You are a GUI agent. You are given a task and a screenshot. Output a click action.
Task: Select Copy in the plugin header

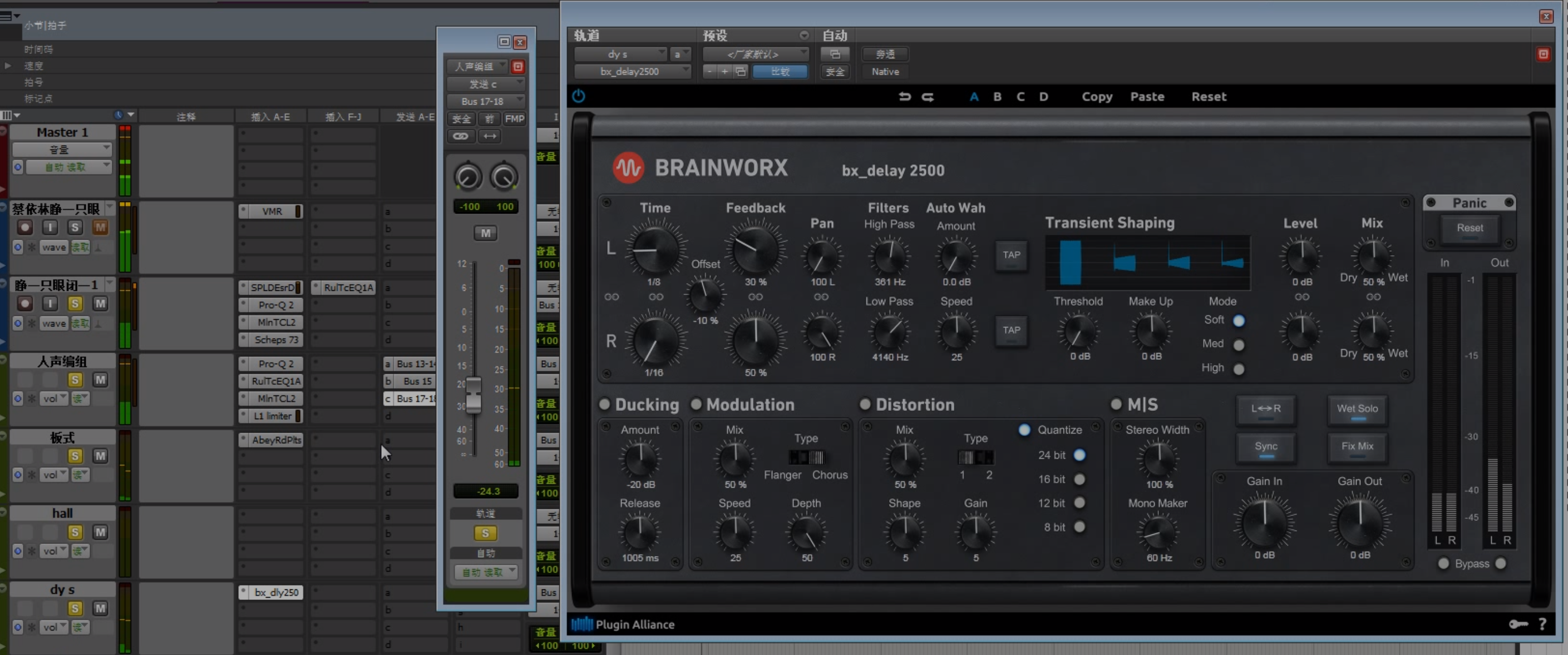pos(1097,96)
